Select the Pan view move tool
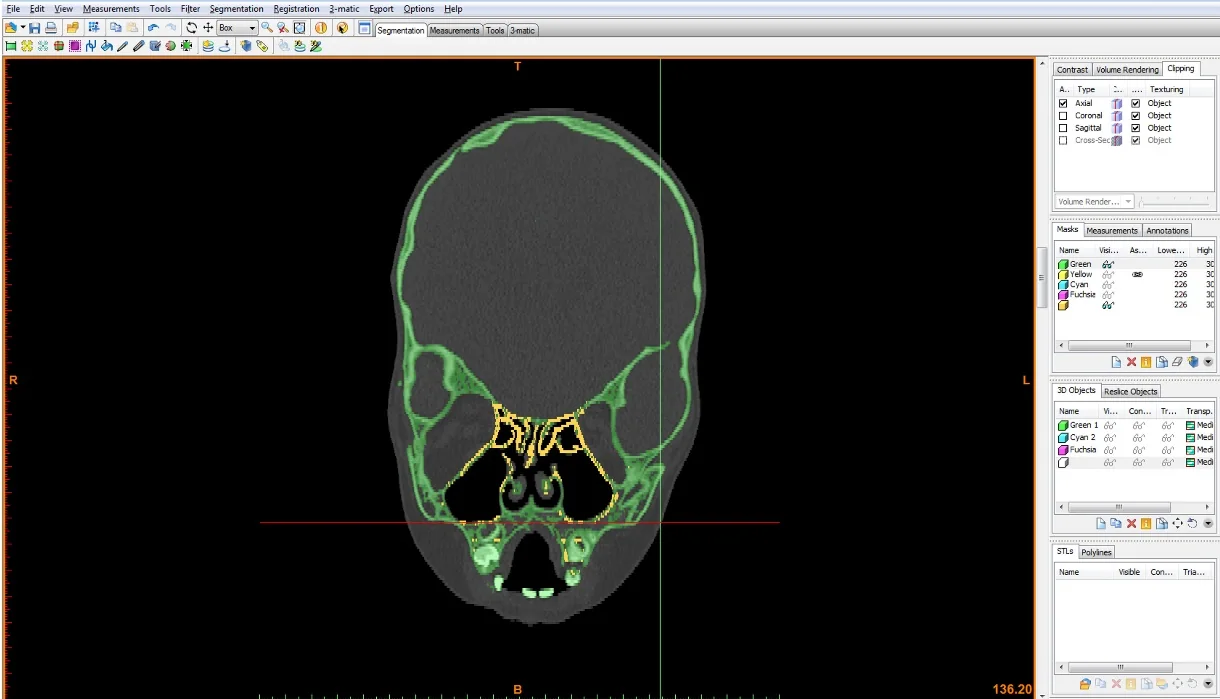This screenshot has height=699, width=1220. [208, 28]
